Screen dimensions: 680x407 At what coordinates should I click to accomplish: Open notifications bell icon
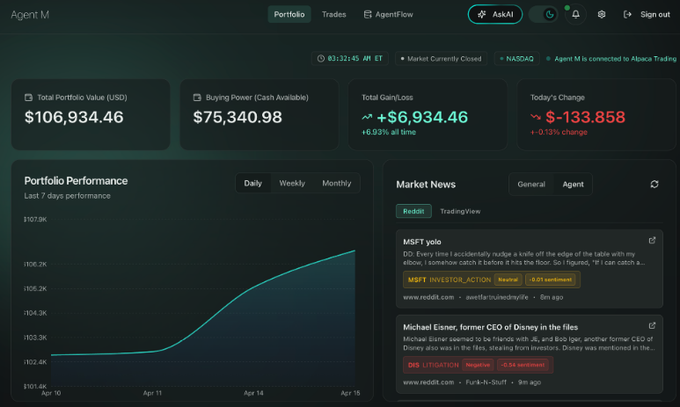point(575,14)
